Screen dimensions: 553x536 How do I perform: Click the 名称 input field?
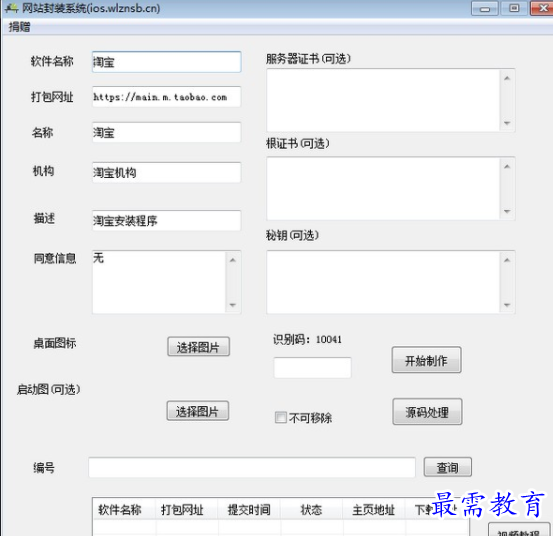tap(166, 132)
